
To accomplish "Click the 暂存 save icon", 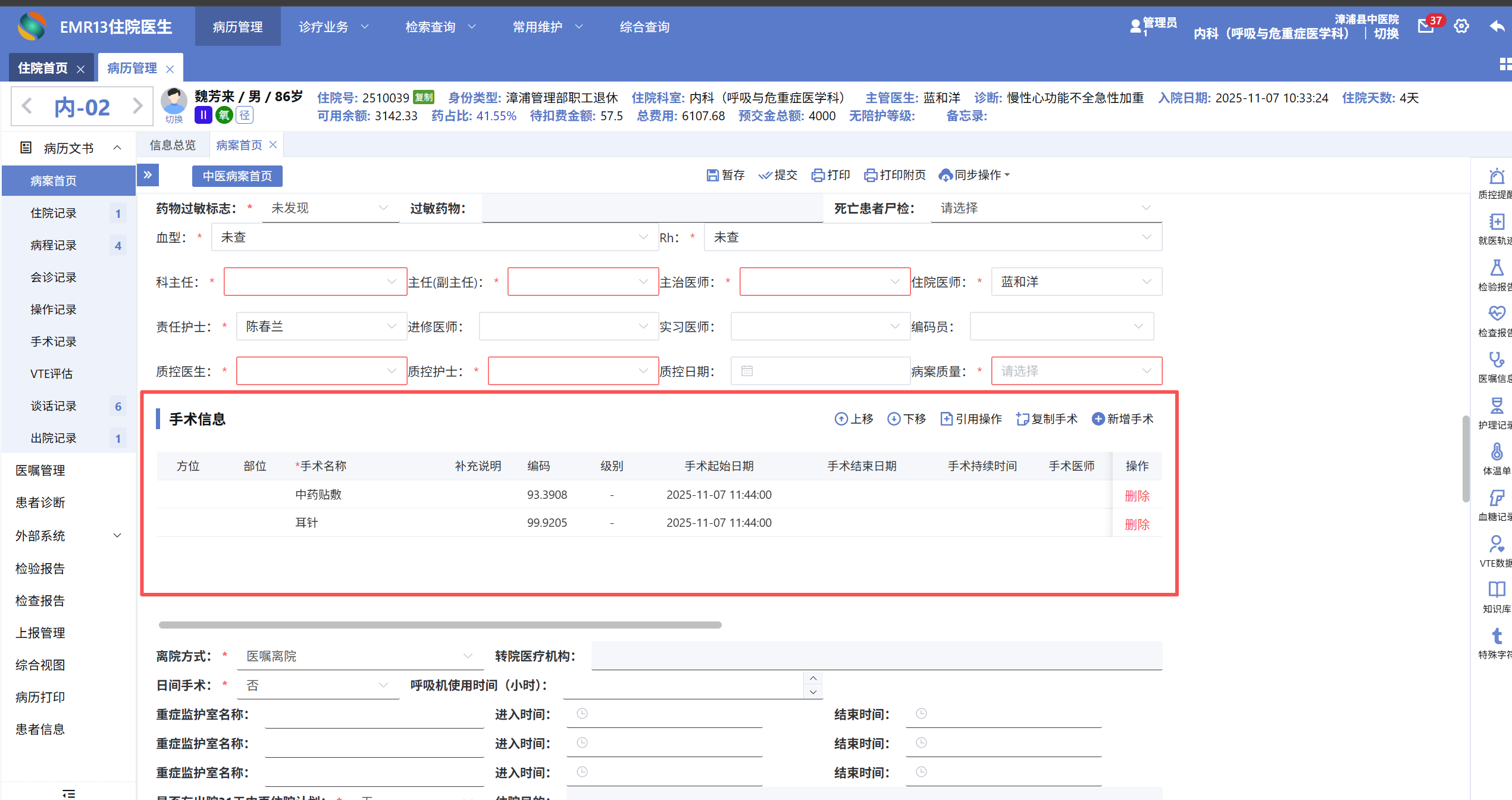I will [x=712, y=175].
